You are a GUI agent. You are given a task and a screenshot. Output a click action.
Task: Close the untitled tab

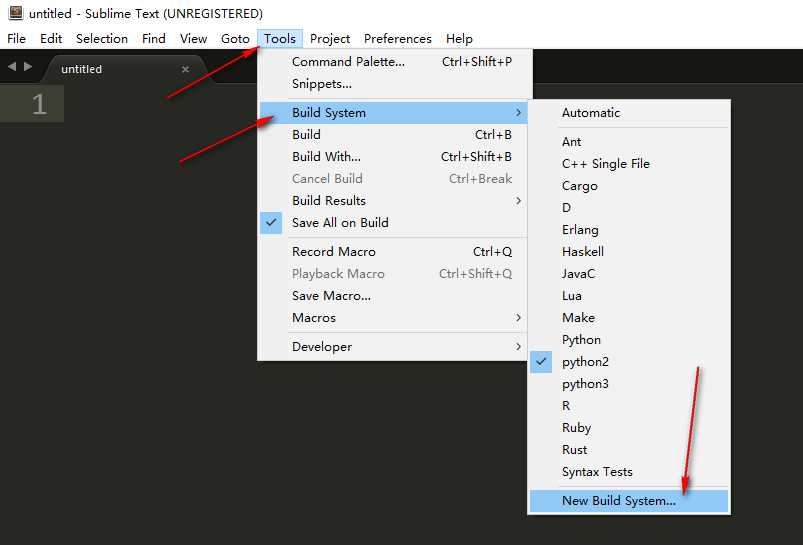click(x=185, y=69)
